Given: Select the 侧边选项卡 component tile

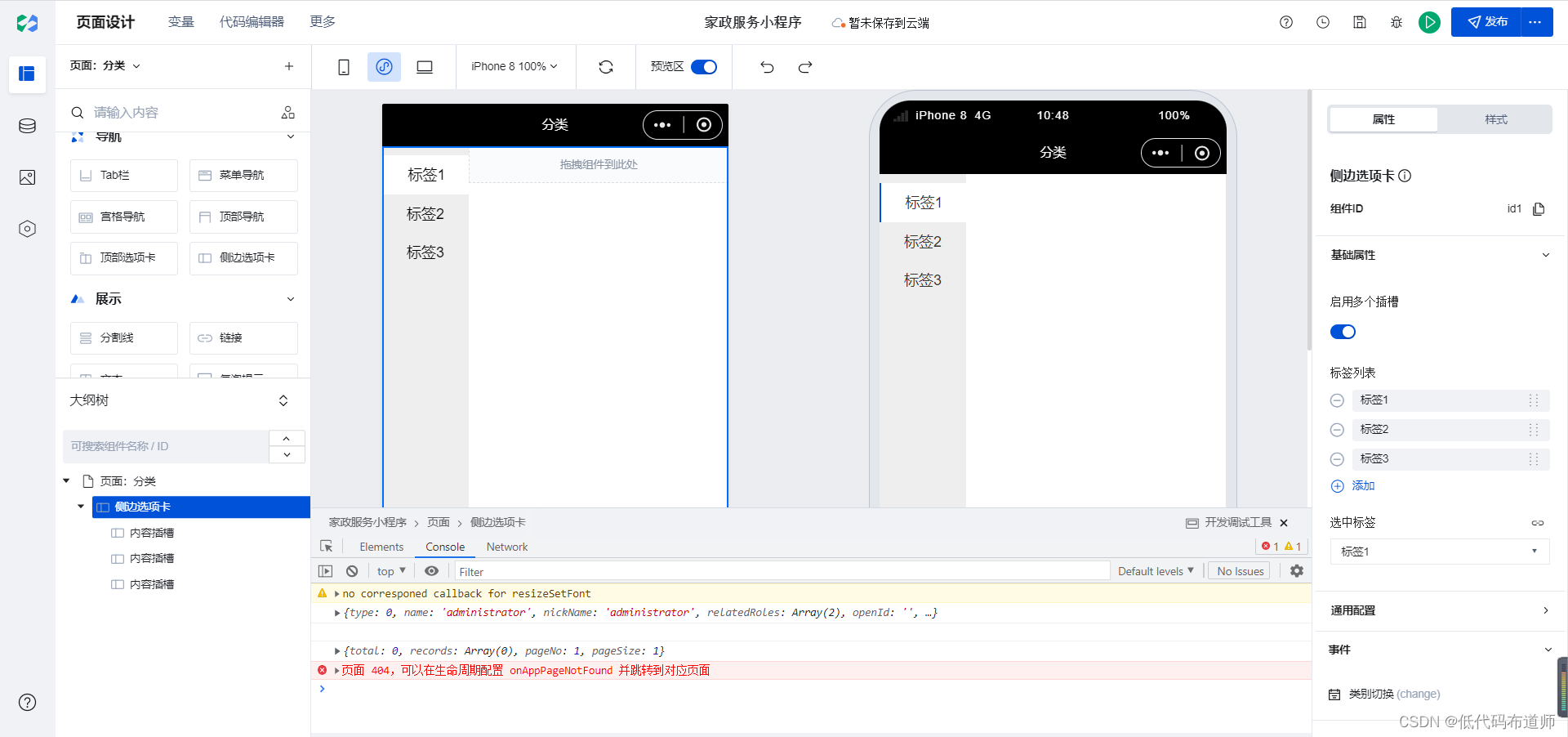Looking at the screenshot, I should coord(243,258).
